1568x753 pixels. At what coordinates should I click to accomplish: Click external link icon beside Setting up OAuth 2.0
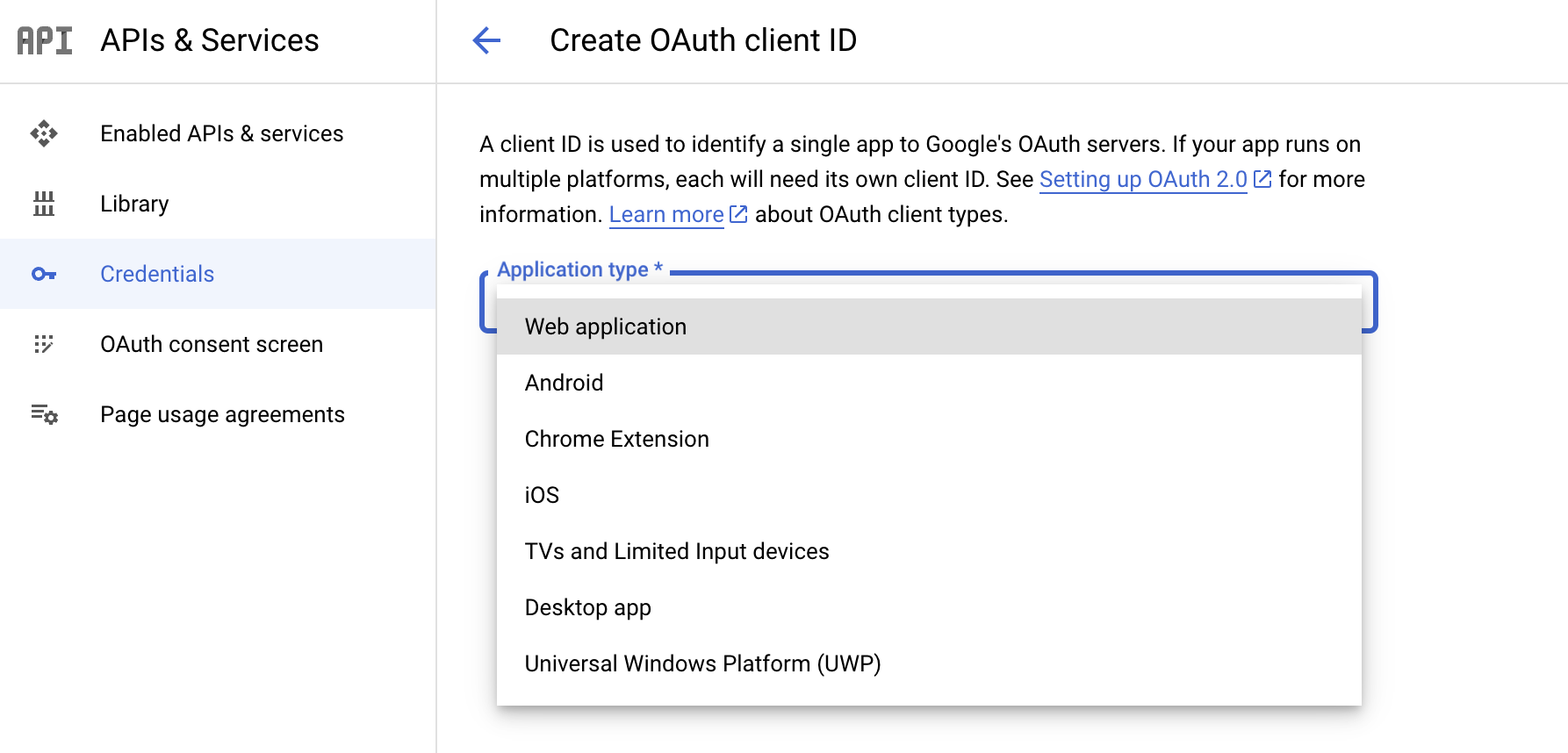pyautogui.click(x=1262, y=179)
